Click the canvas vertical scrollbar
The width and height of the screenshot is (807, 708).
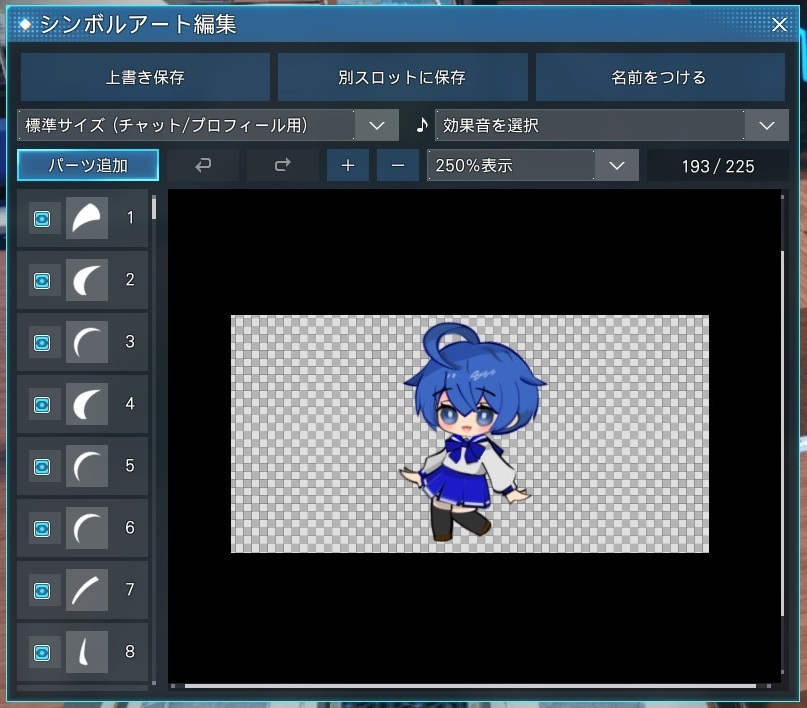coord(782,433)
